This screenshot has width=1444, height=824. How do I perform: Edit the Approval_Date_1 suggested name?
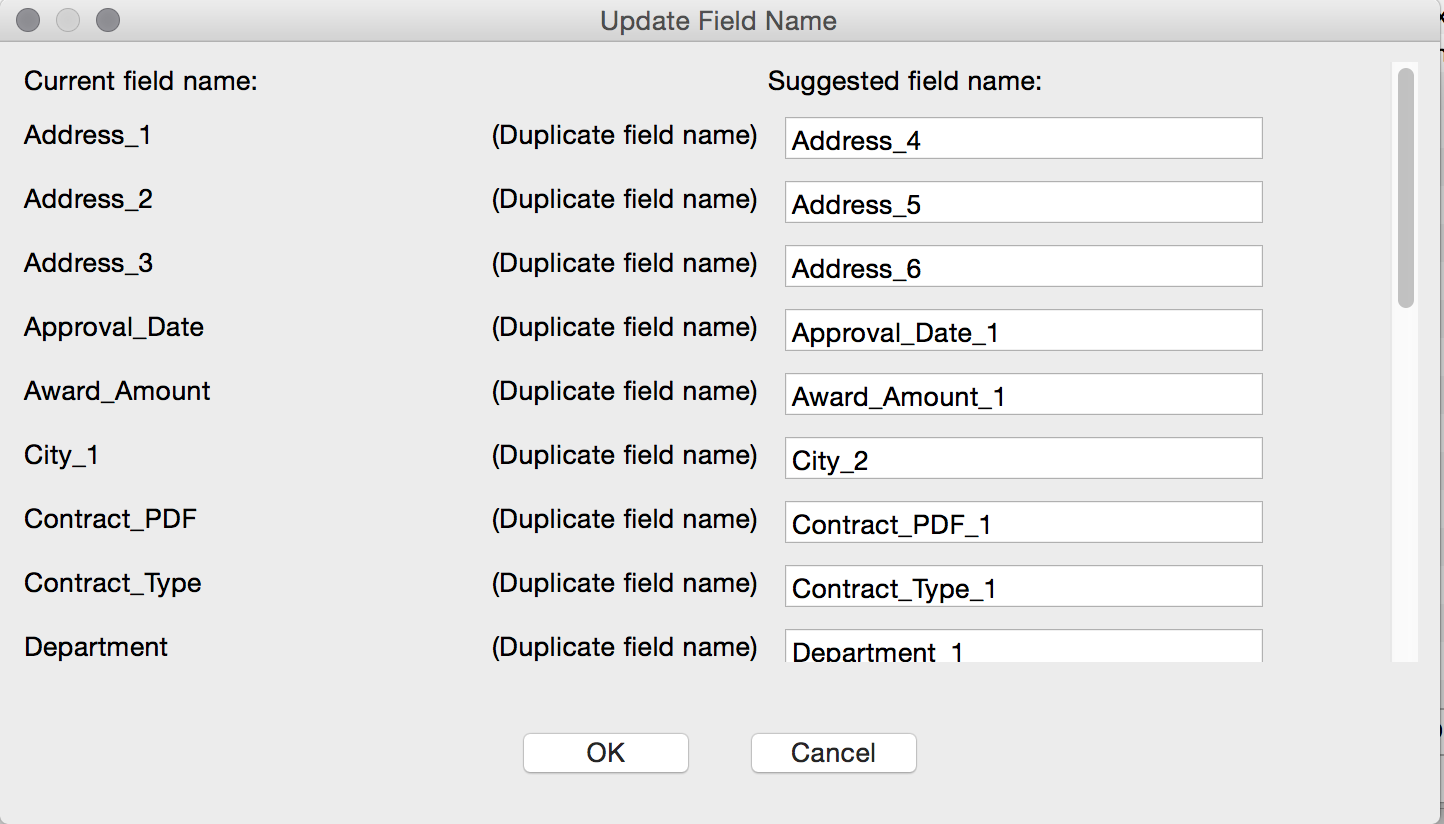[1022, 330]
